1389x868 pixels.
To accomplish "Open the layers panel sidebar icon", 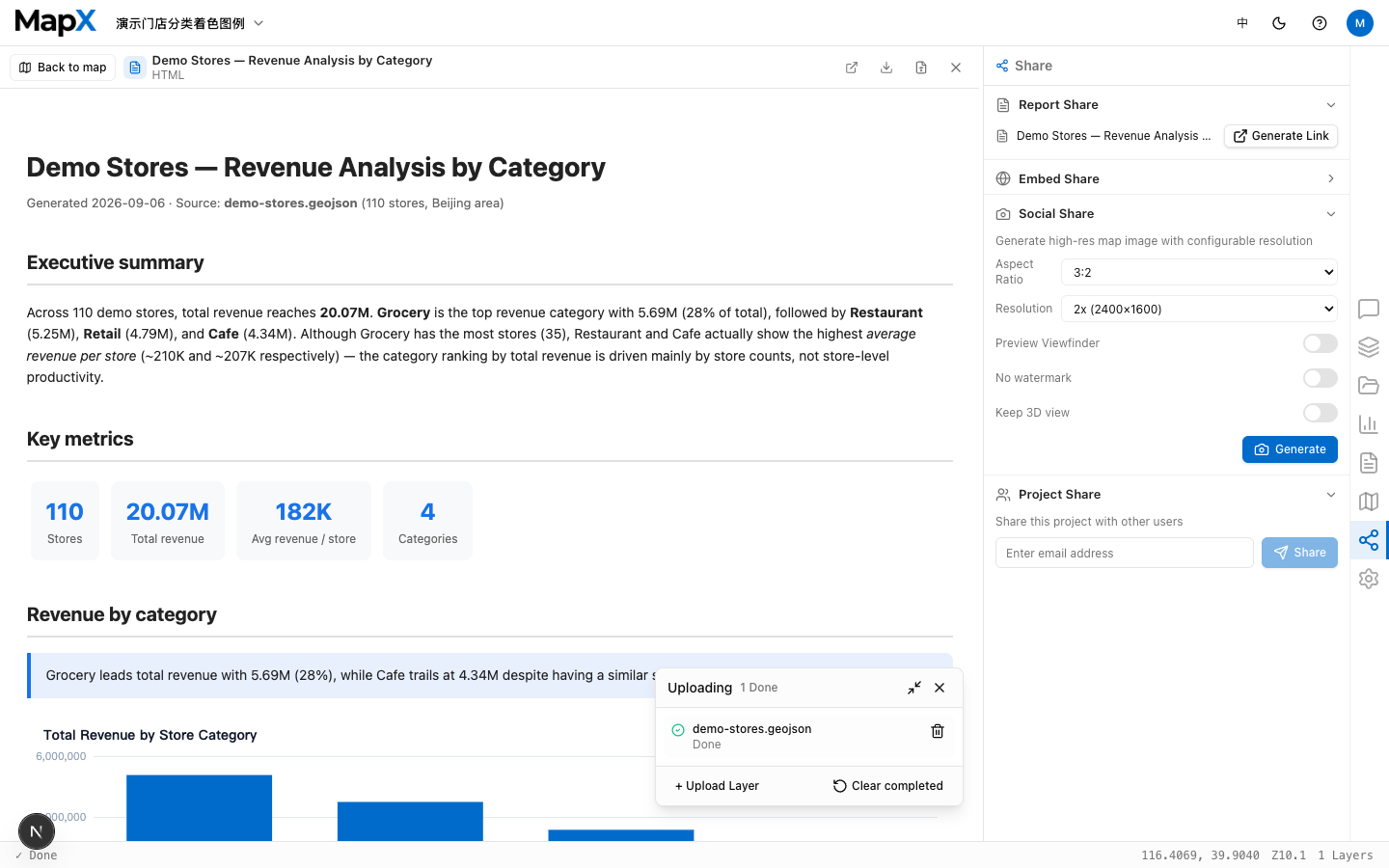I will 1369,347.
